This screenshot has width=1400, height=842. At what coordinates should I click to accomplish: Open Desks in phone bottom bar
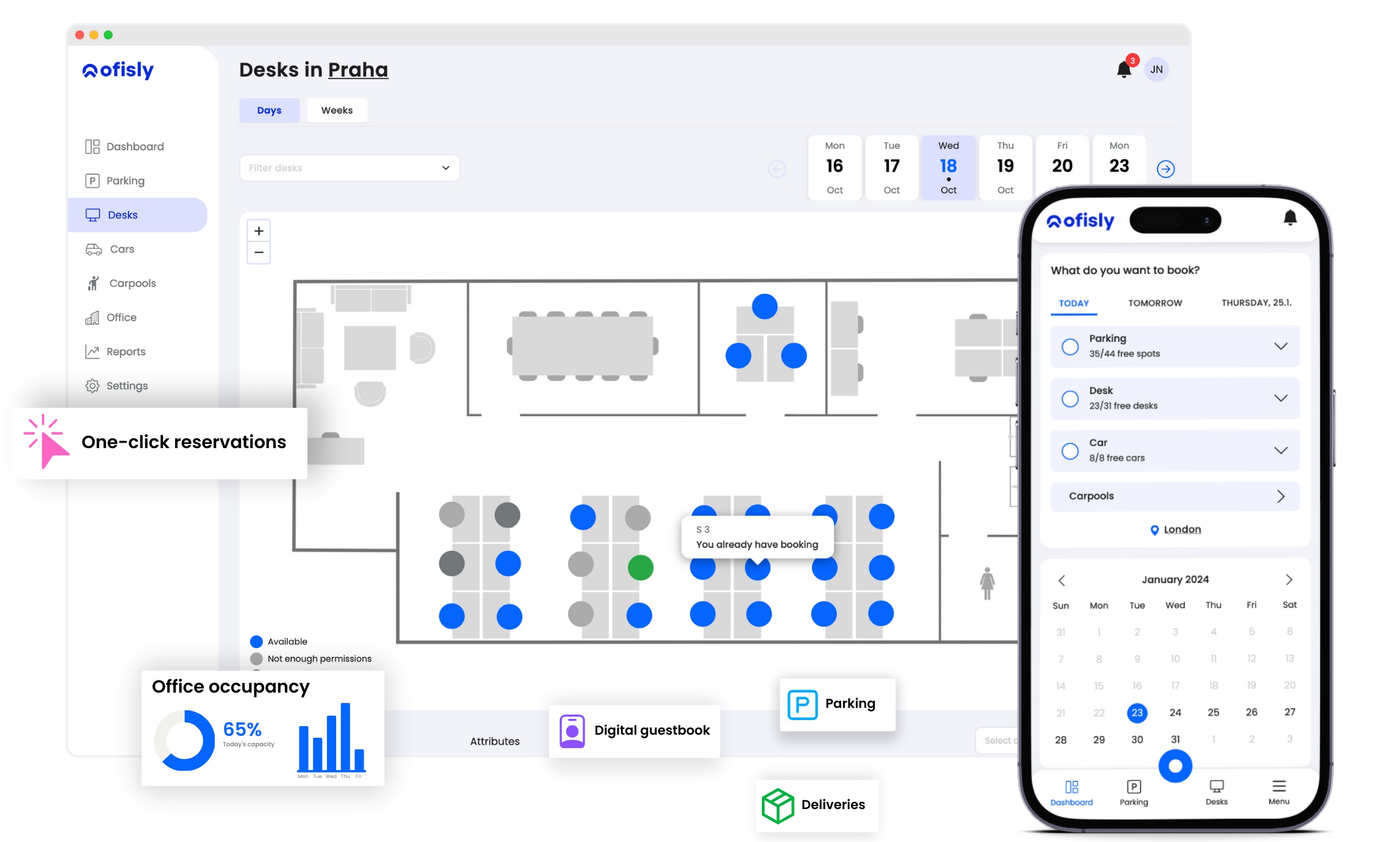coord(1216,793)
